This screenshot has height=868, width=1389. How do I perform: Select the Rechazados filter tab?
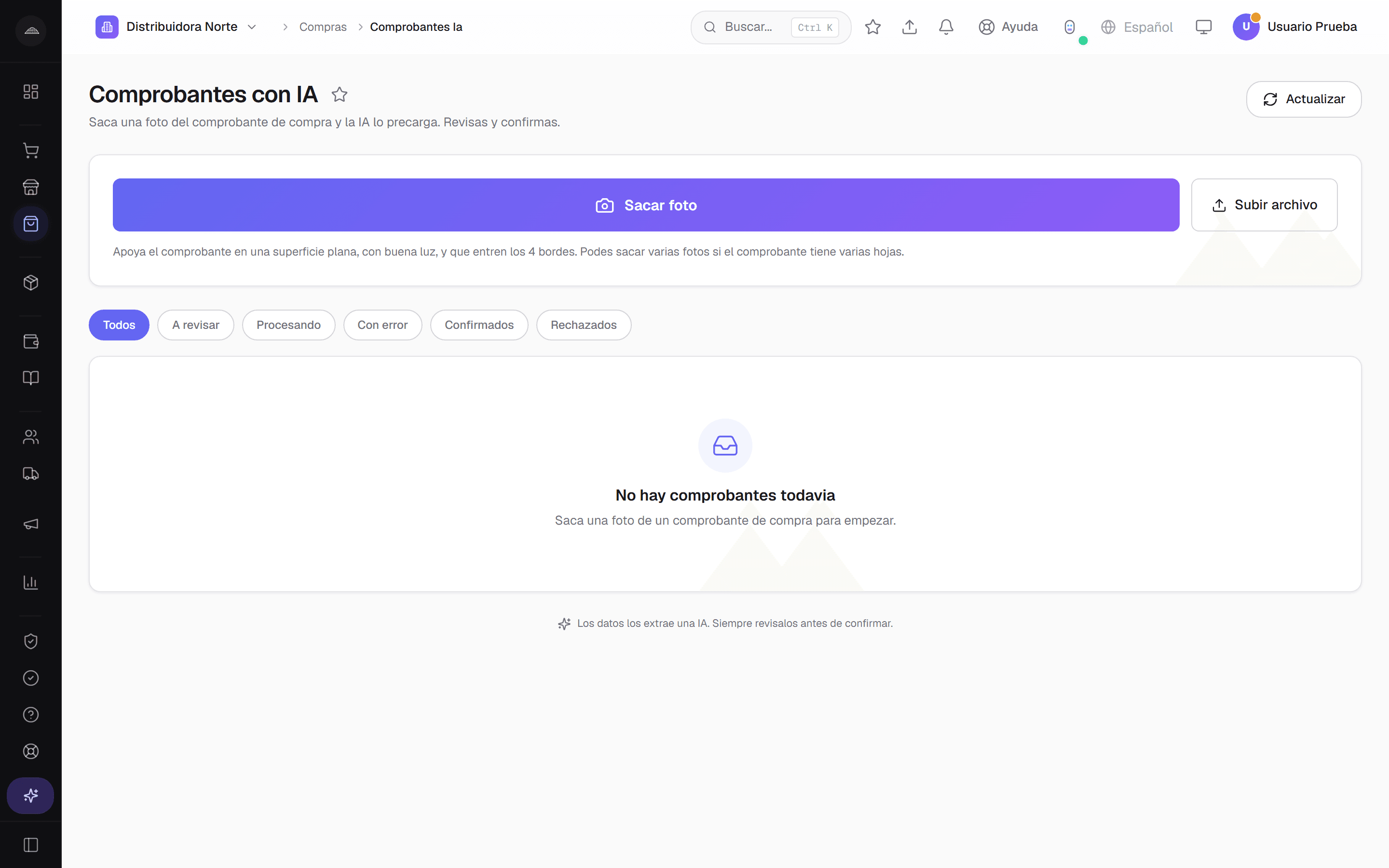(583, 325)
